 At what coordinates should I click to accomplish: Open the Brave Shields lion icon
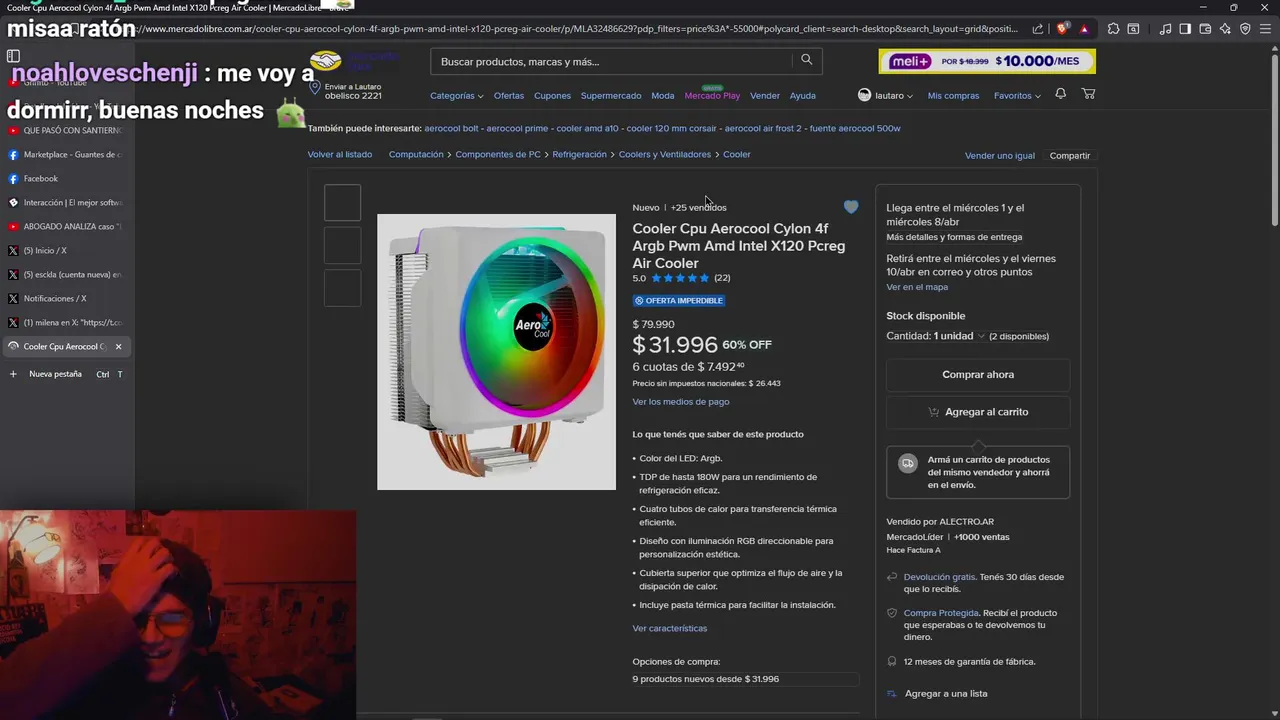pos(1062,29)
